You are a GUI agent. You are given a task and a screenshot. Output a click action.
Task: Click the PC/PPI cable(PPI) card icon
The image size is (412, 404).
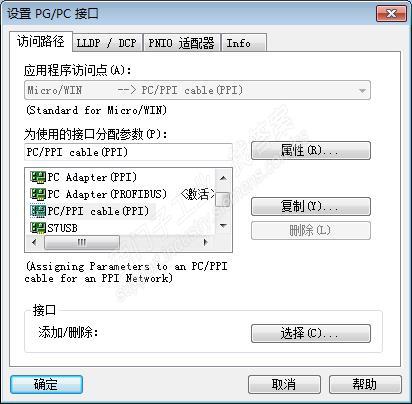coord(38,211)
